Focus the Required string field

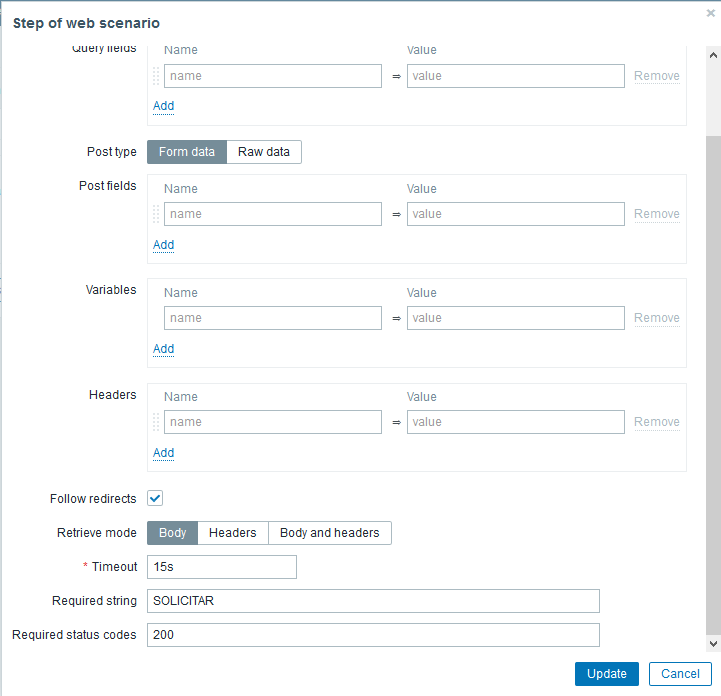tap(373, 601)
